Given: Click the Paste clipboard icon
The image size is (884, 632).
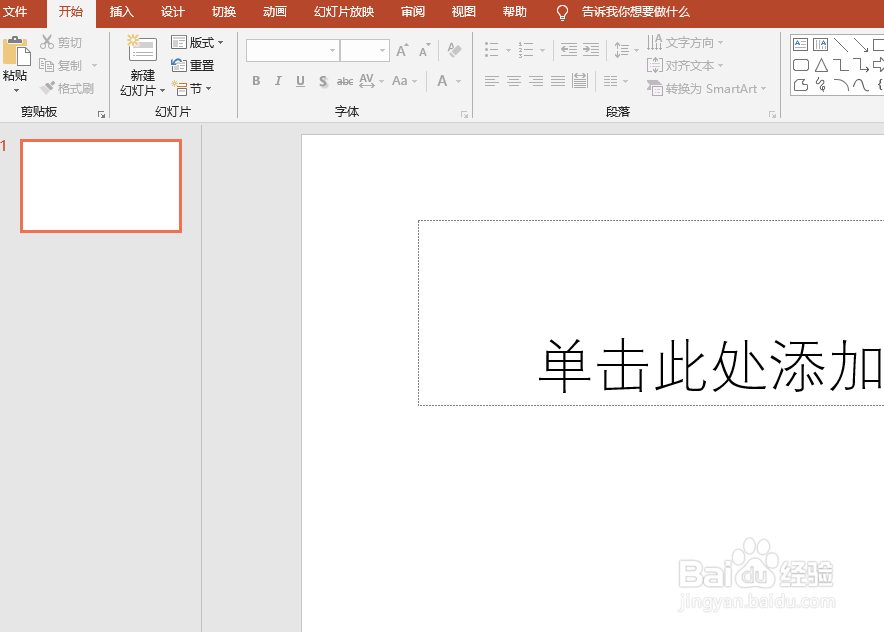Looking at the screenshot, I should 16,52.
